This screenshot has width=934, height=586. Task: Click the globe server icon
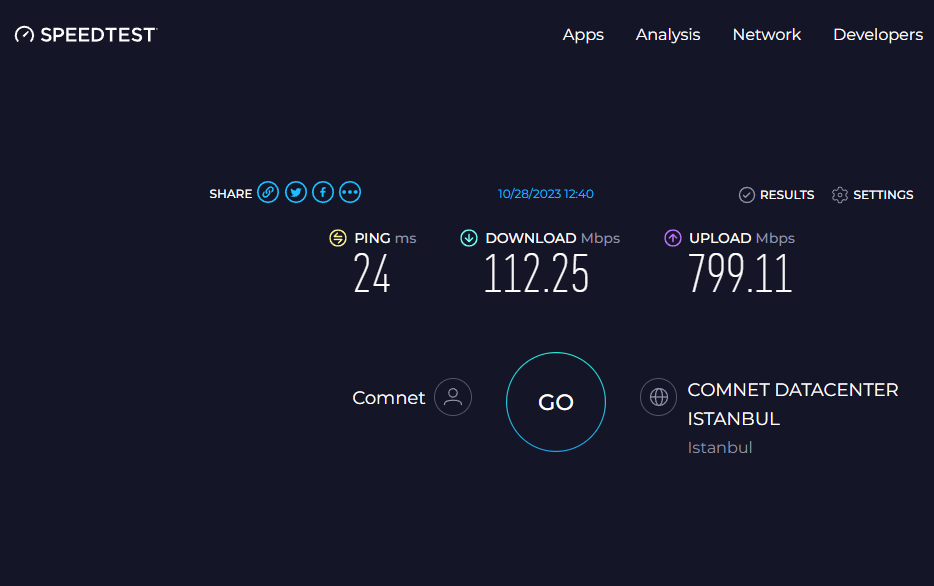658,397
